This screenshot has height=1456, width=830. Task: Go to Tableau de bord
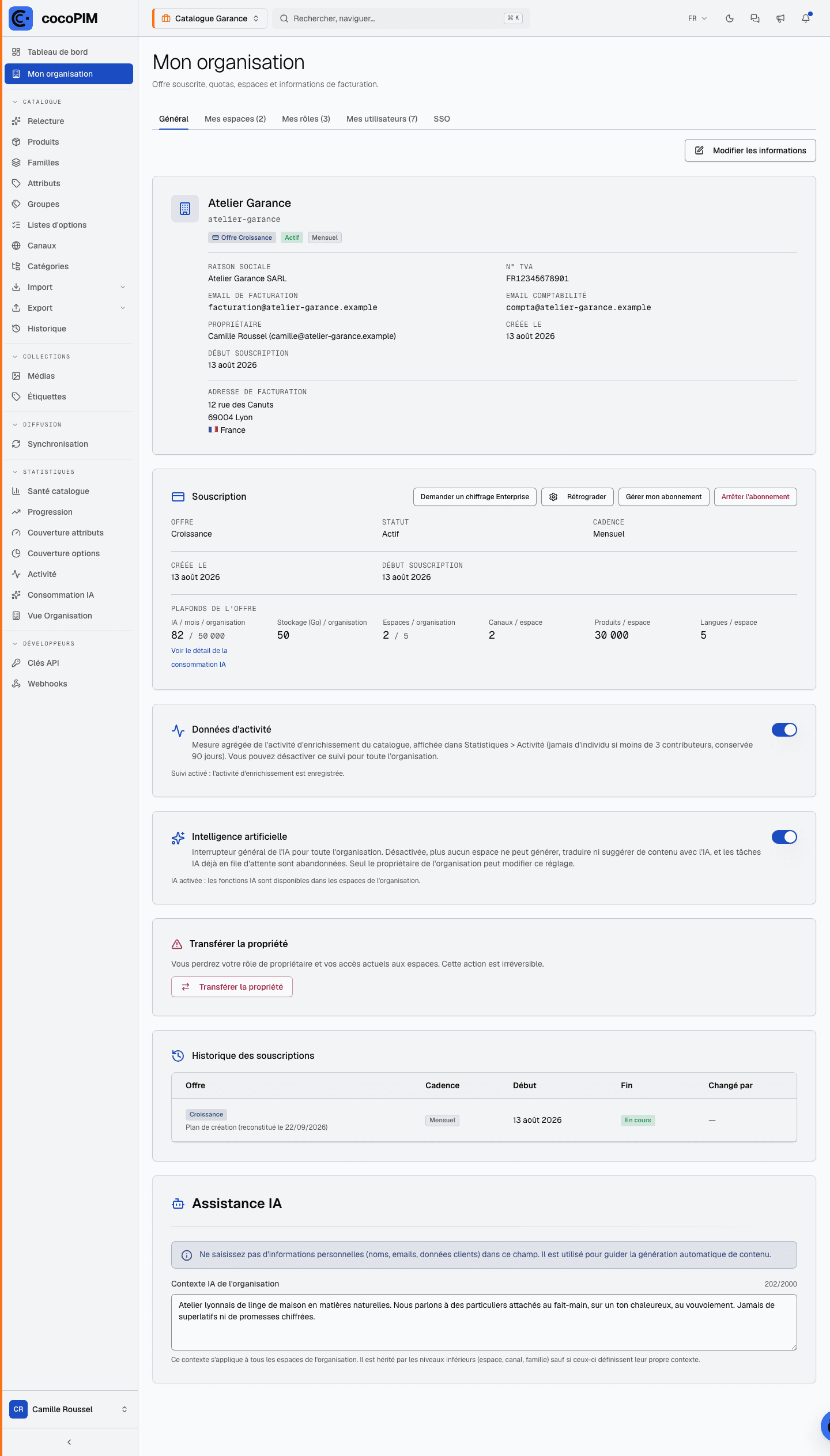69,52
